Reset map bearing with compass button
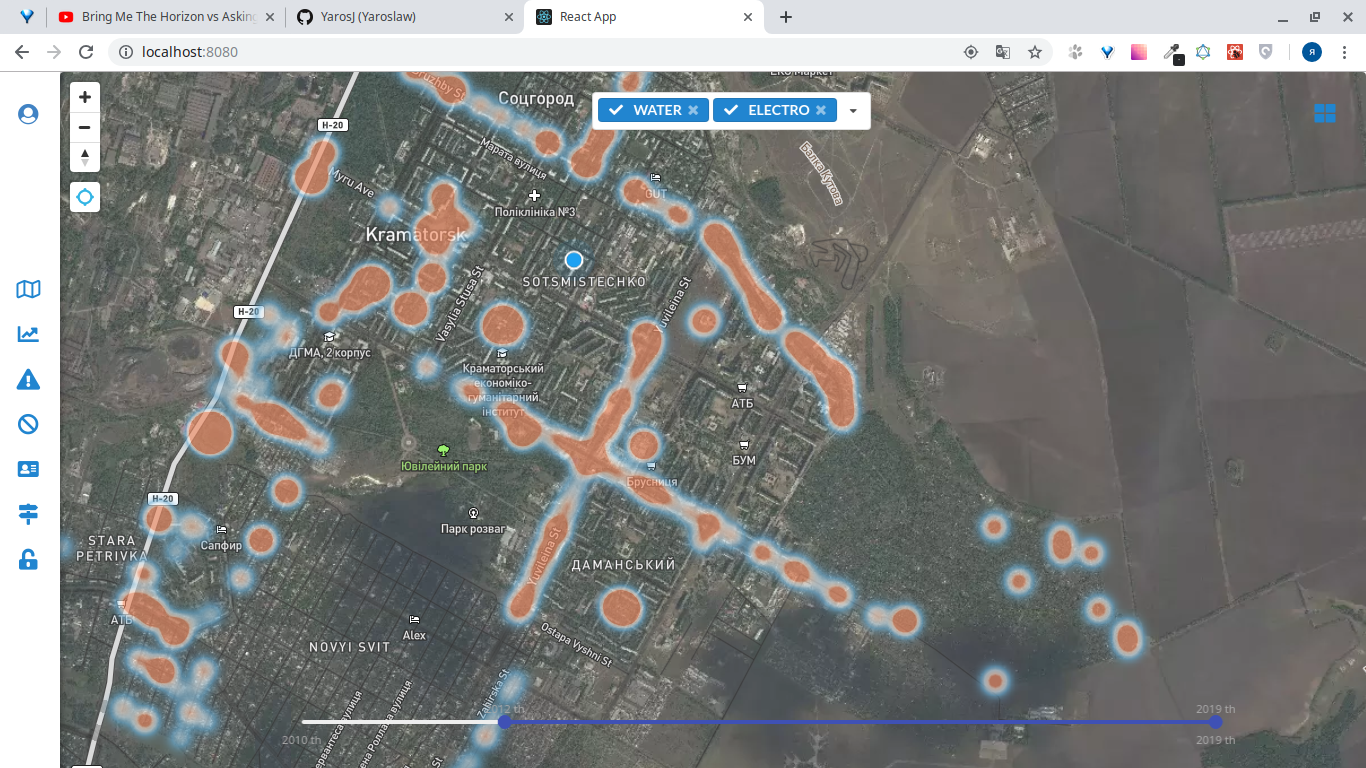 click(85, 157)
